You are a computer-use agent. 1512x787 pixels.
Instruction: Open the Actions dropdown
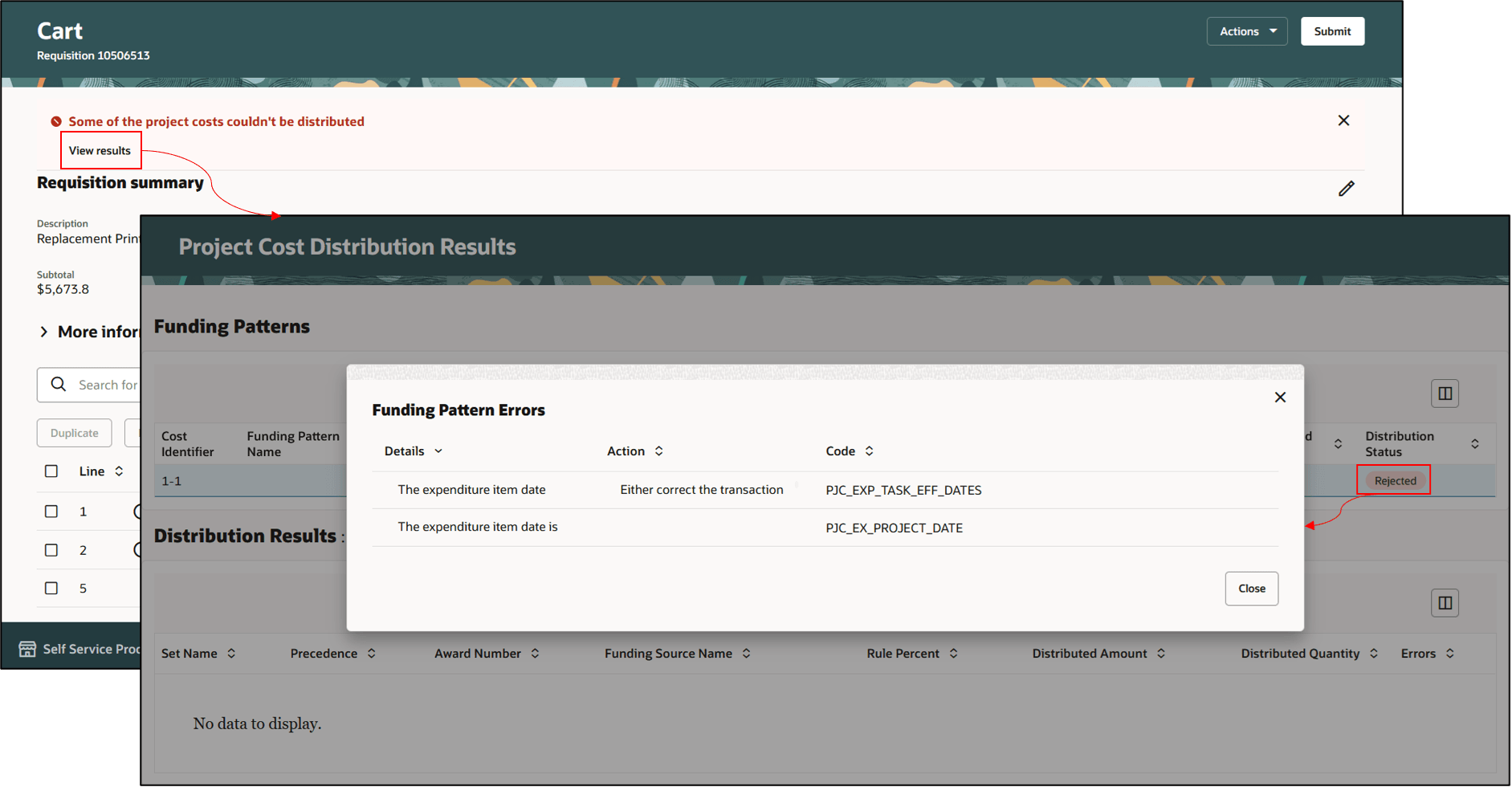coord(1246,31)
